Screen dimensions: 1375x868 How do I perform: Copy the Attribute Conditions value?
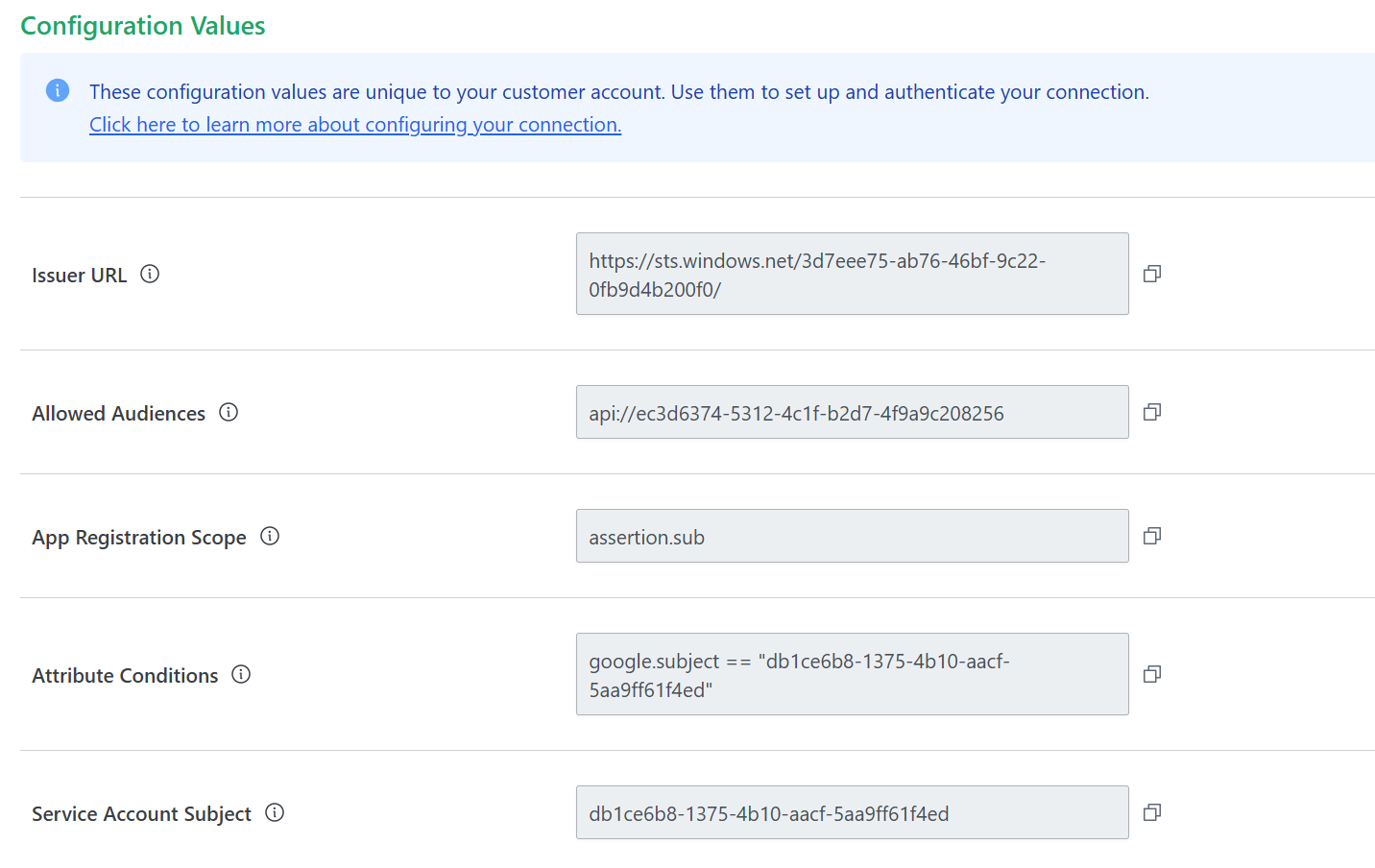[x=1152, y=674]
